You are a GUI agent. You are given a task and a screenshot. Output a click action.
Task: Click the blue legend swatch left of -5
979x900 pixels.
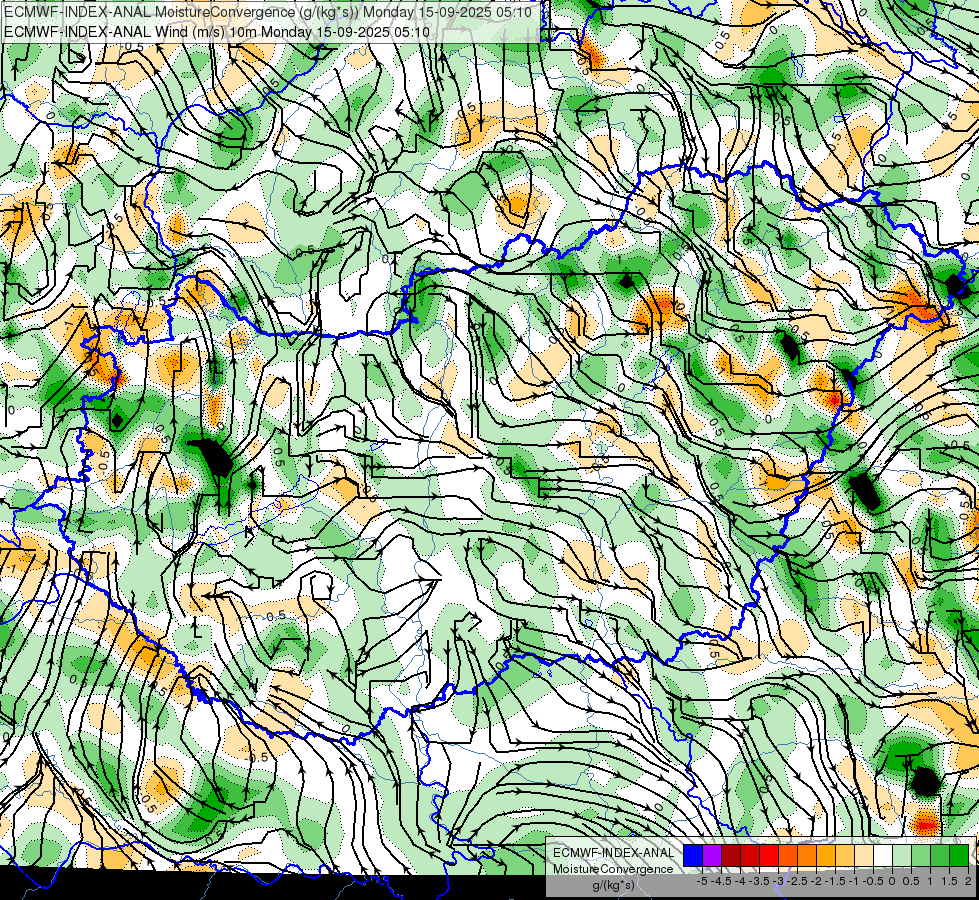693,855
